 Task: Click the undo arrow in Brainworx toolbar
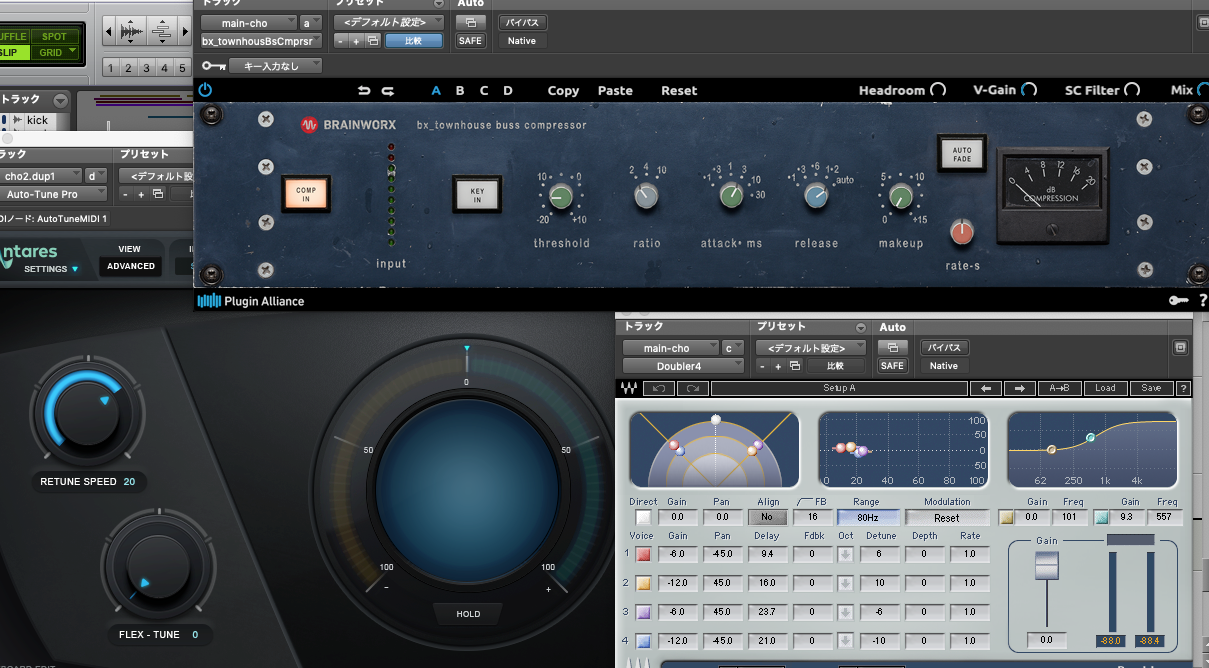[364, 91]
